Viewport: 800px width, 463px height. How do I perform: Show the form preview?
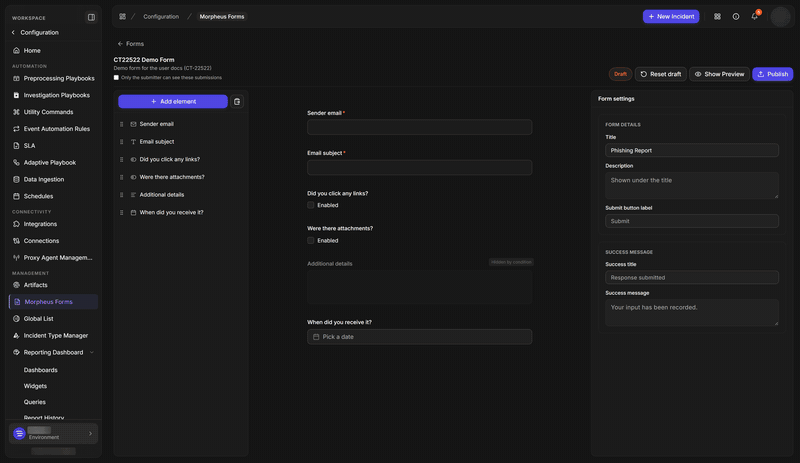click(719, 74)
